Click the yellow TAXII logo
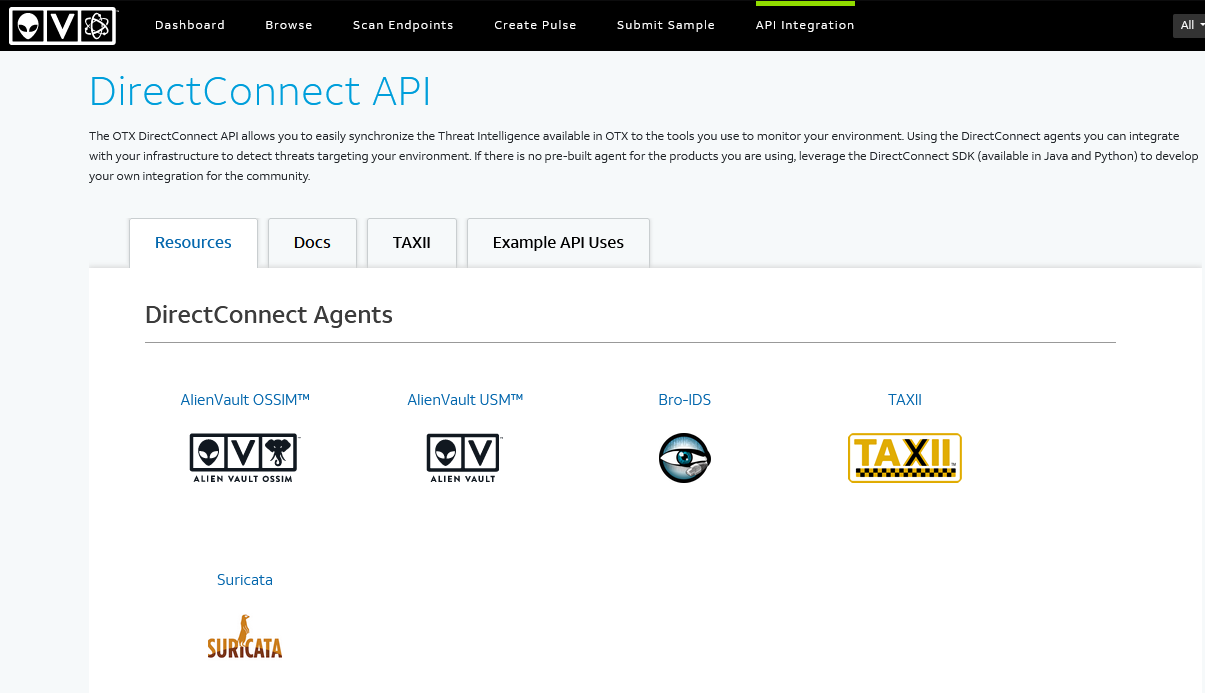The height and width of the screenshot is (693, 1205). point(905,458)
